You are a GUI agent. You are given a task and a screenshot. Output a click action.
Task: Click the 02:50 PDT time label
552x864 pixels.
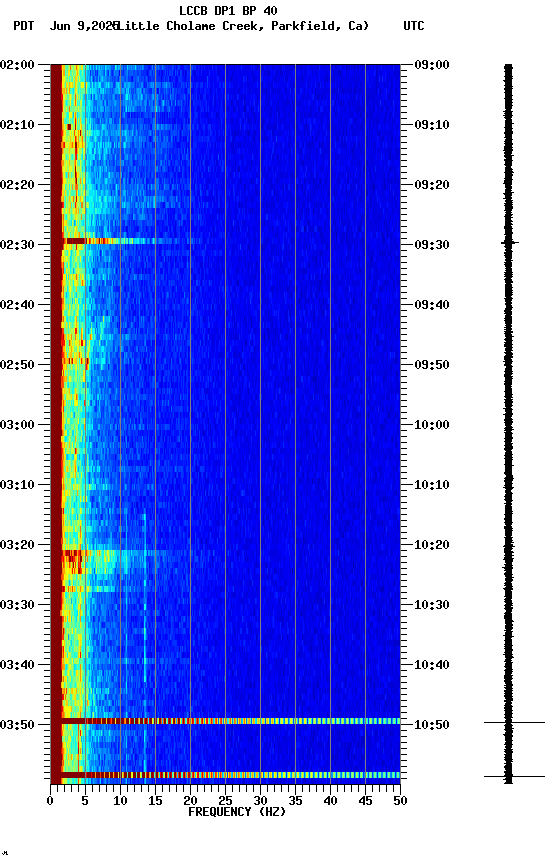tap(17, 365)
